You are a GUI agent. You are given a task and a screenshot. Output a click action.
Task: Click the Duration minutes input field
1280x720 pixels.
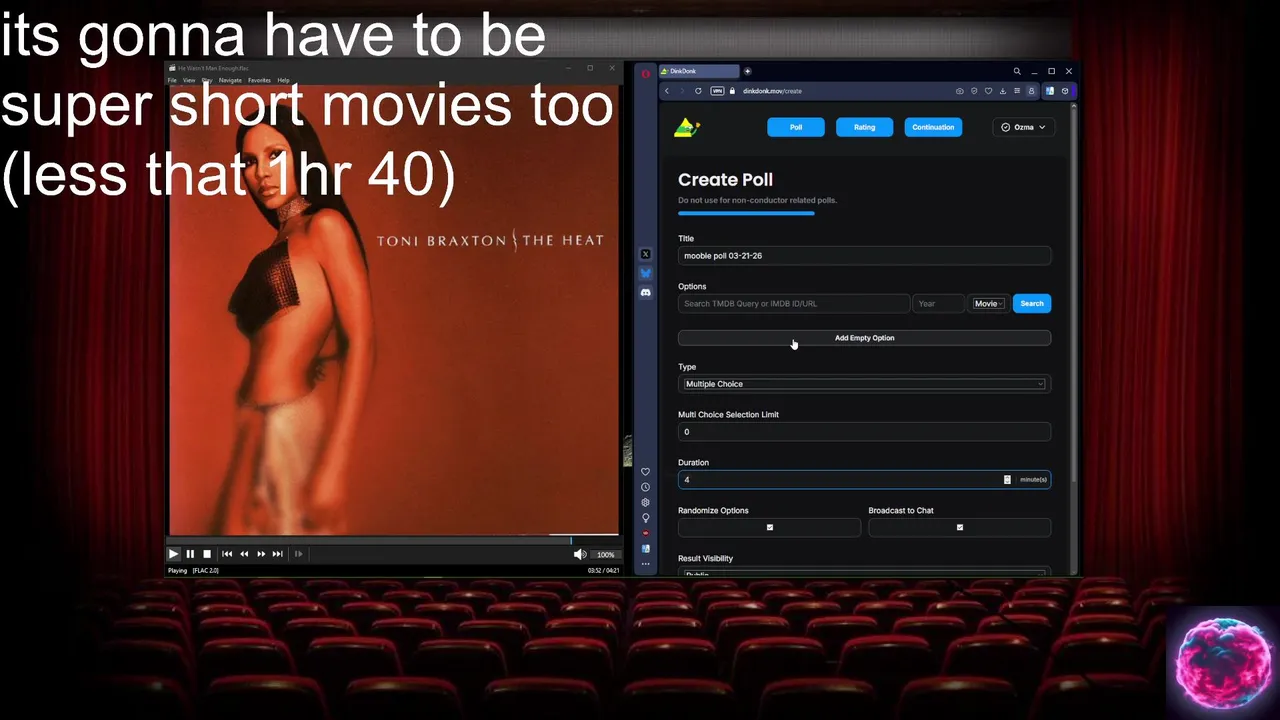(x=864, y=480)
